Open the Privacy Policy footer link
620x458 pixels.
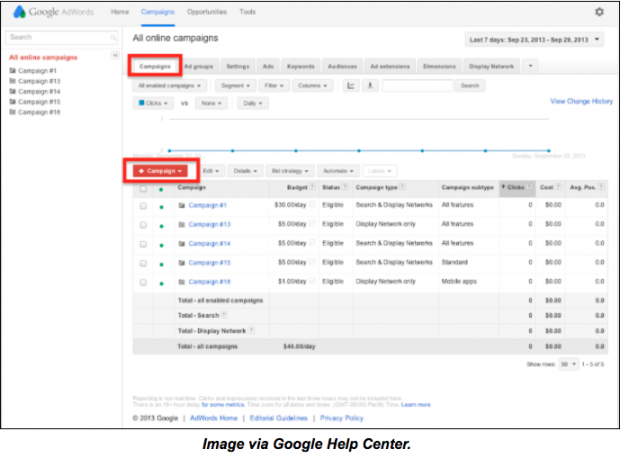coord(342,418)
